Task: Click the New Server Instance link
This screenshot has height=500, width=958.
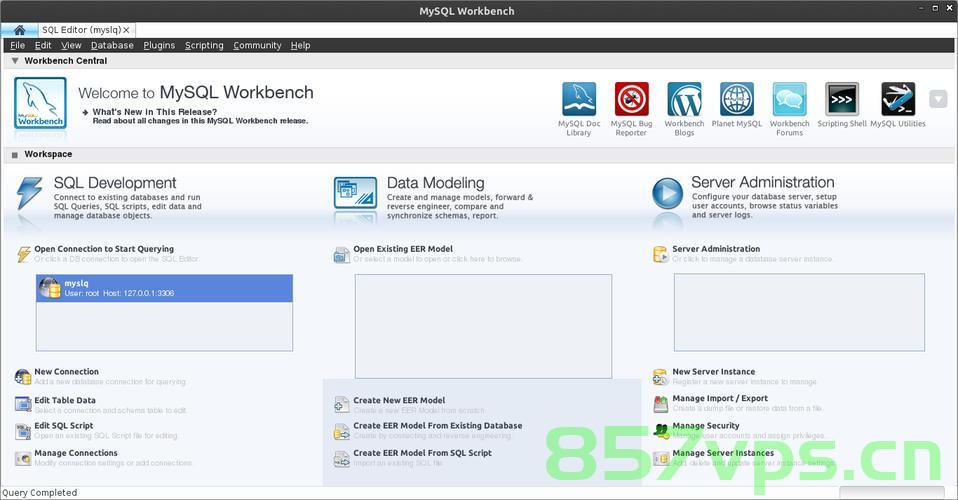Action: tap(714, 372)
